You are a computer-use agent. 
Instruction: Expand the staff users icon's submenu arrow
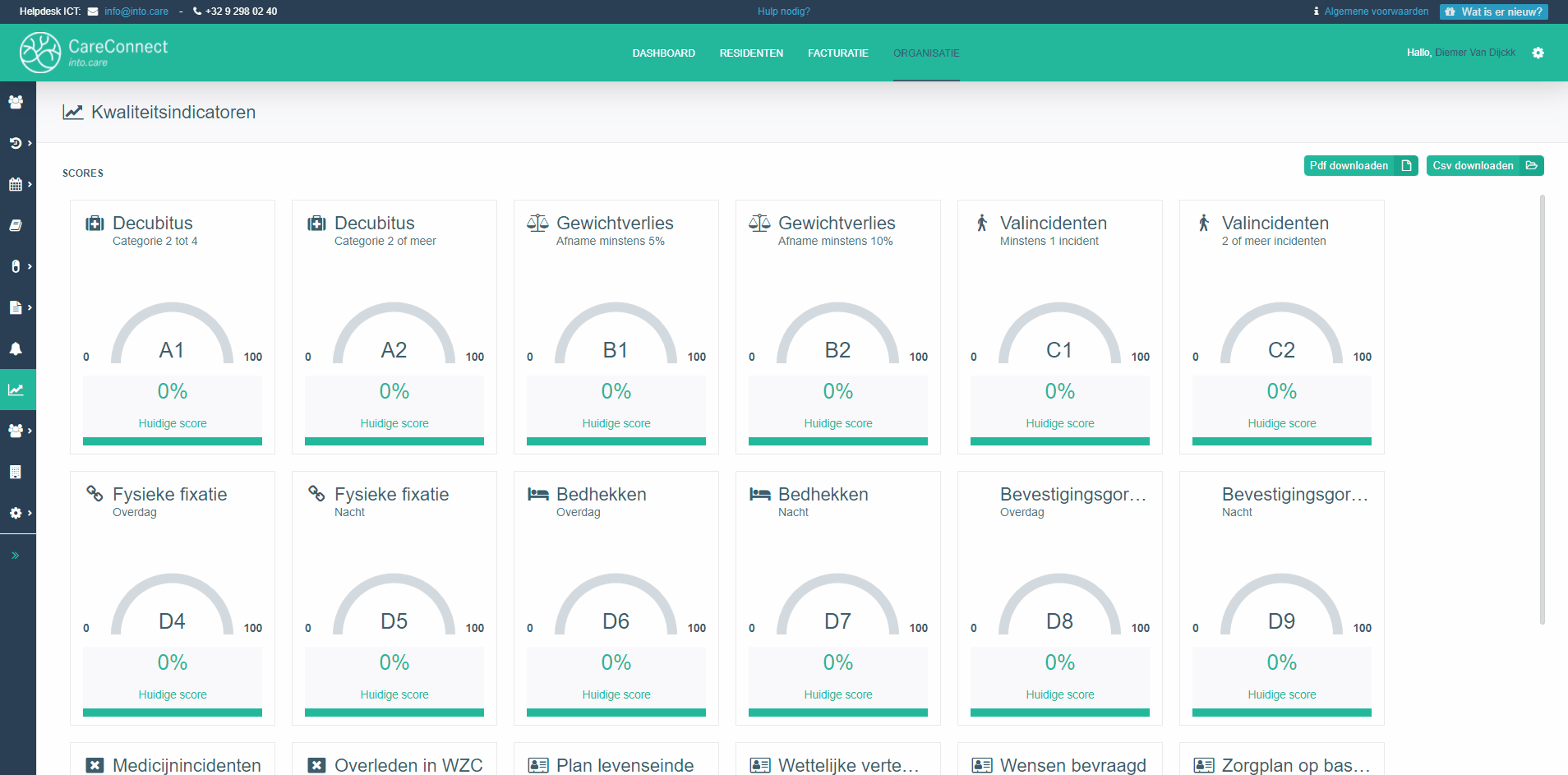[x=30, y=431]
